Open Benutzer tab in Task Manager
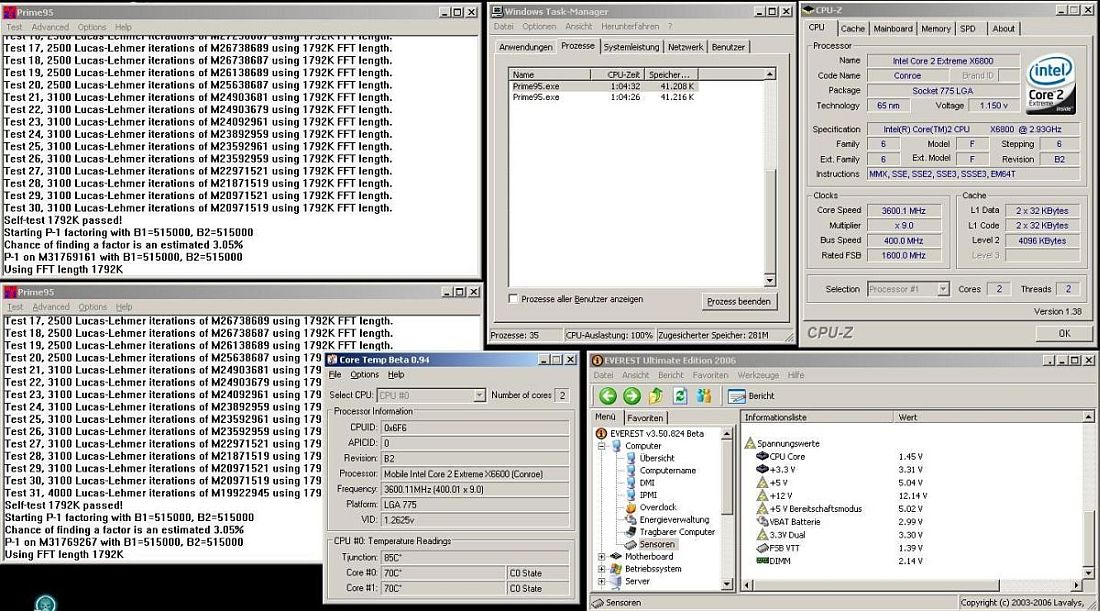The image size is (1100, 611). (728, 47)
